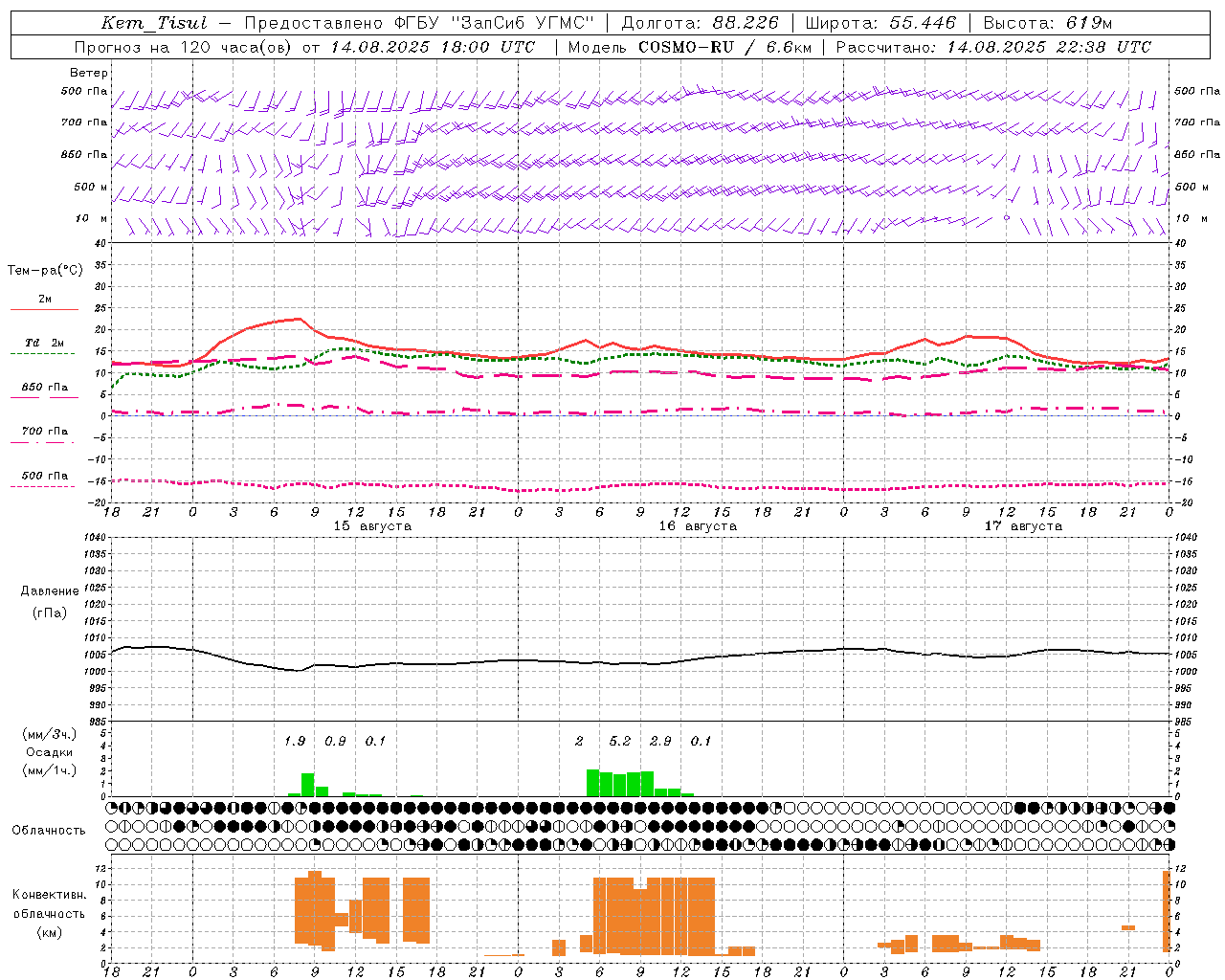
Task: Click the "Конвективн." convective cloud label
Action: (x=49, y=895)
